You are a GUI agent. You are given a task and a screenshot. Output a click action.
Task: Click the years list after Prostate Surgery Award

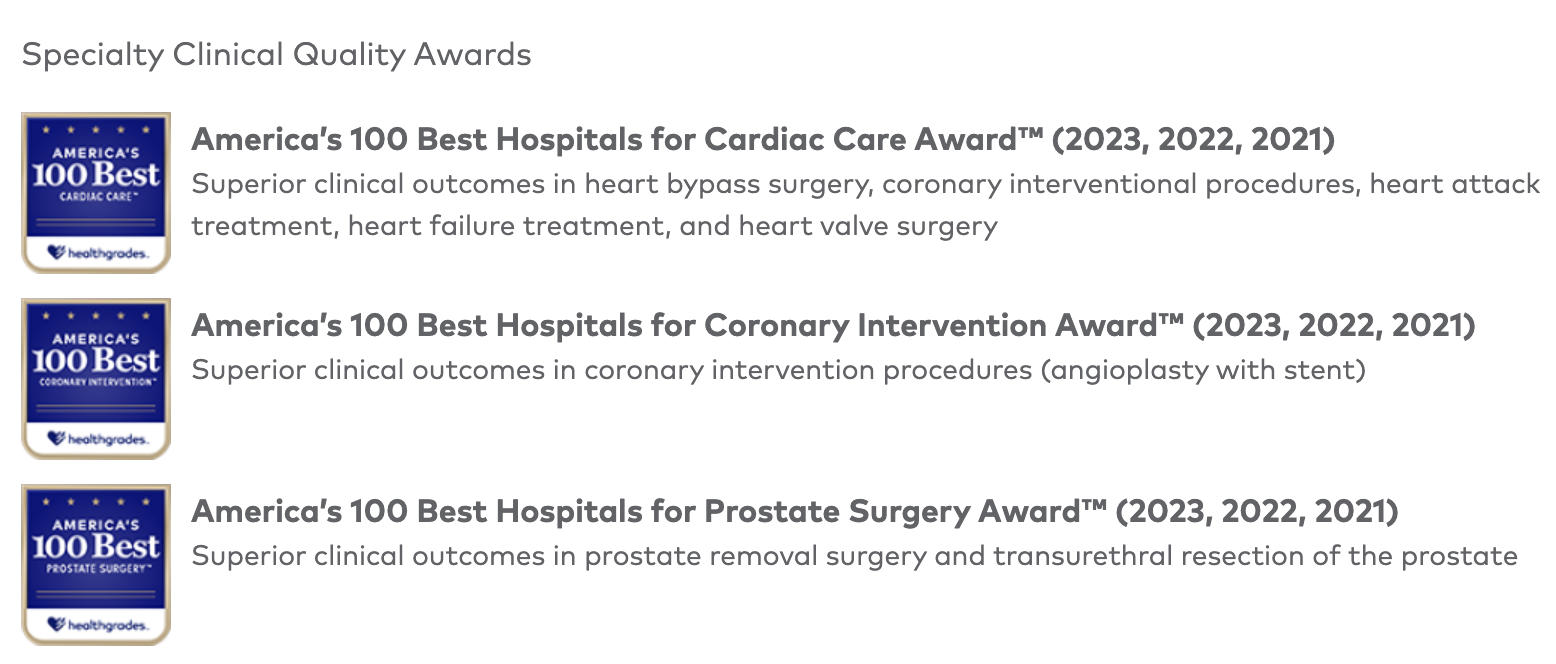point(1257,512)
